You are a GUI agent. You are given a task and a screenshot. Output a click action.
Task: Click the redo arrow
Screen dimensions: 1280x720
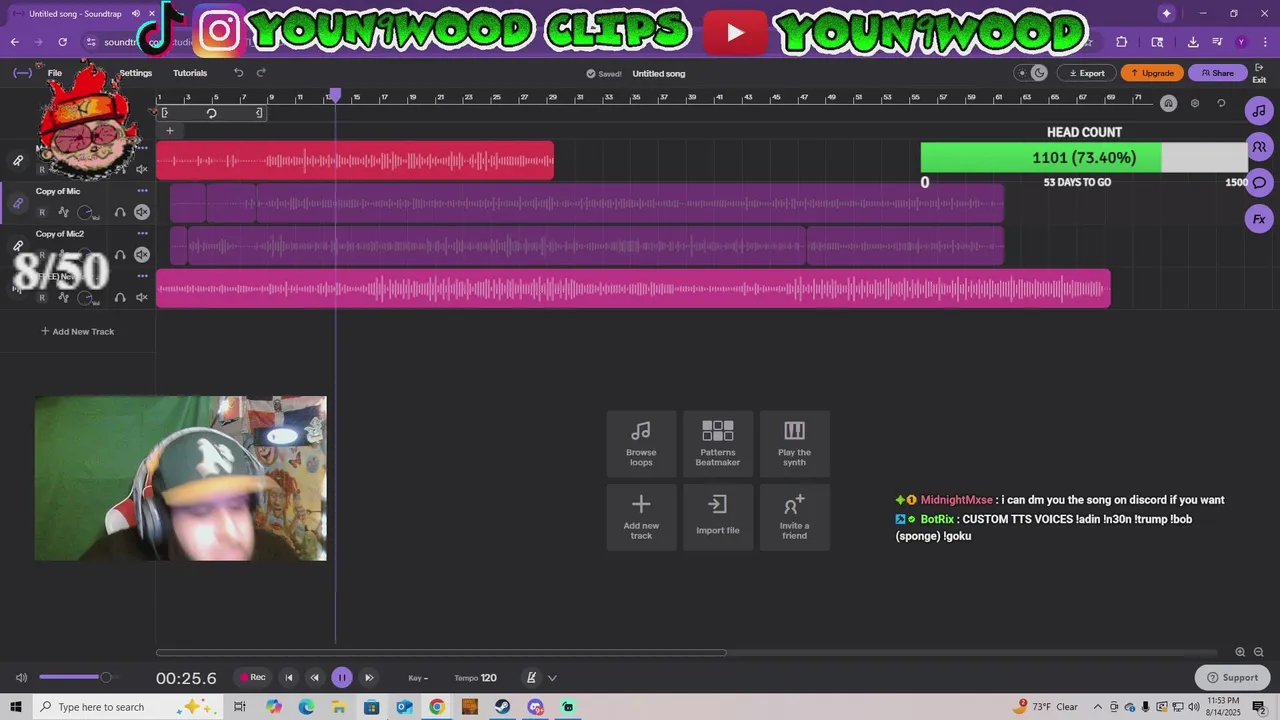pyautogui.click(x=261, y=73)
